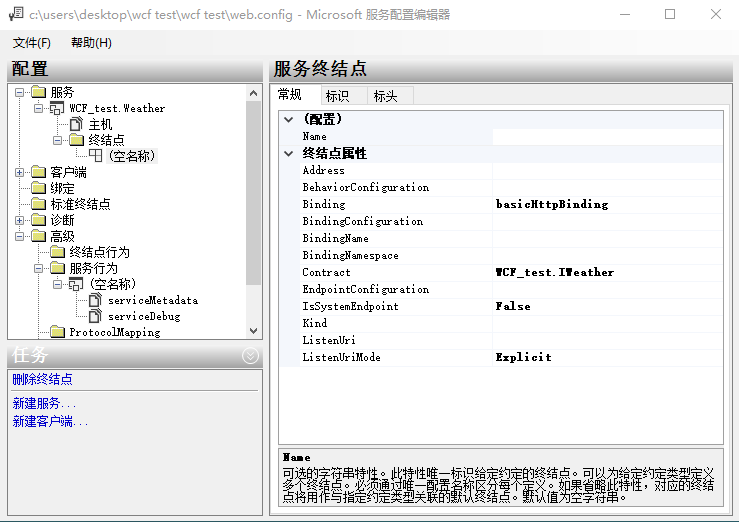This screenshot has width=739, height=522.
Task: Click the Address property value field
Action: click(608, 171)
